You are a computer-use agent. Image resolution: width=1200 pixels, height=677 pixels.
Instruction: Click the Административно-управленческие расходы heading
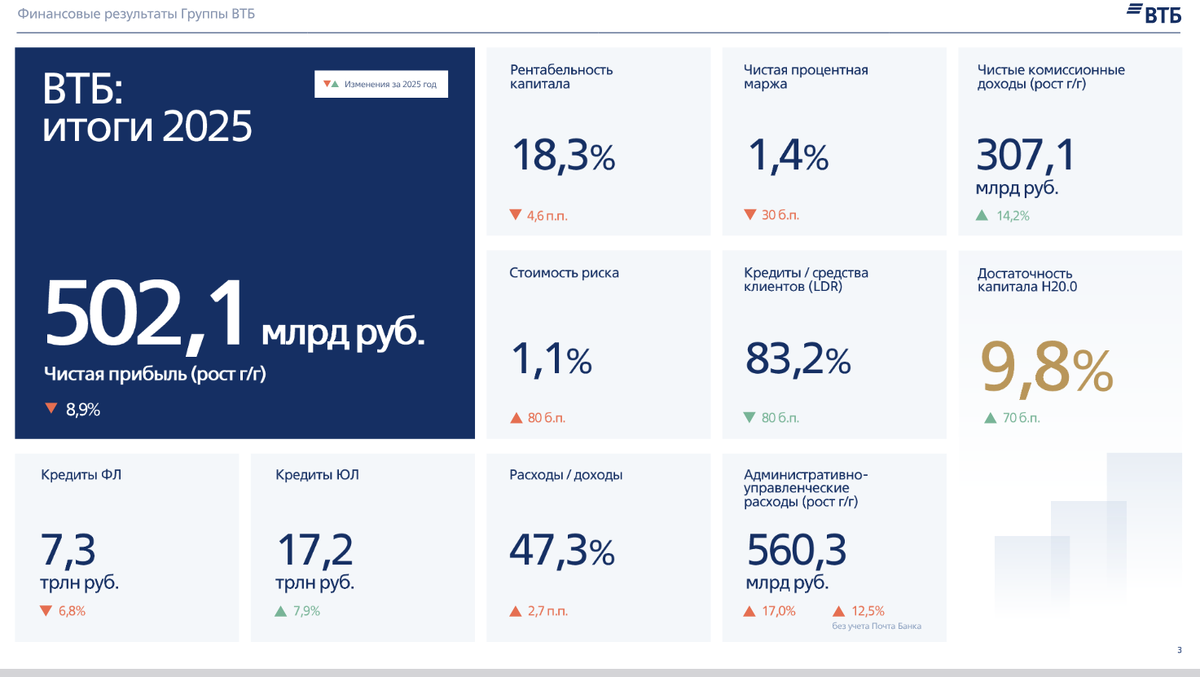coord(806,488)
